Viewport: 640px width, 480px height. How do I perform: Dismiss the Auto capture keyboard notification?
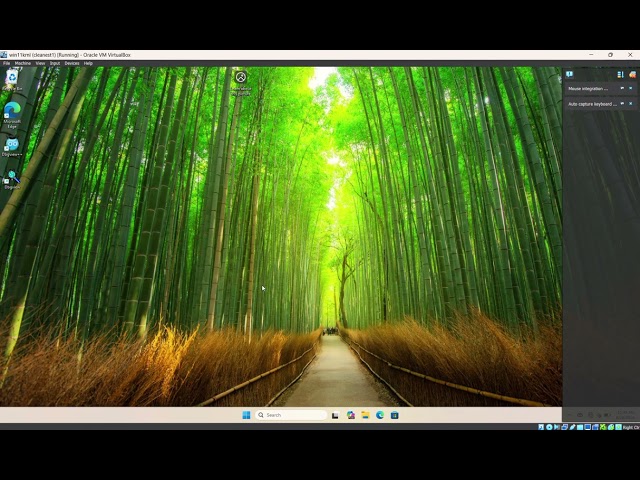pos(631,104)
